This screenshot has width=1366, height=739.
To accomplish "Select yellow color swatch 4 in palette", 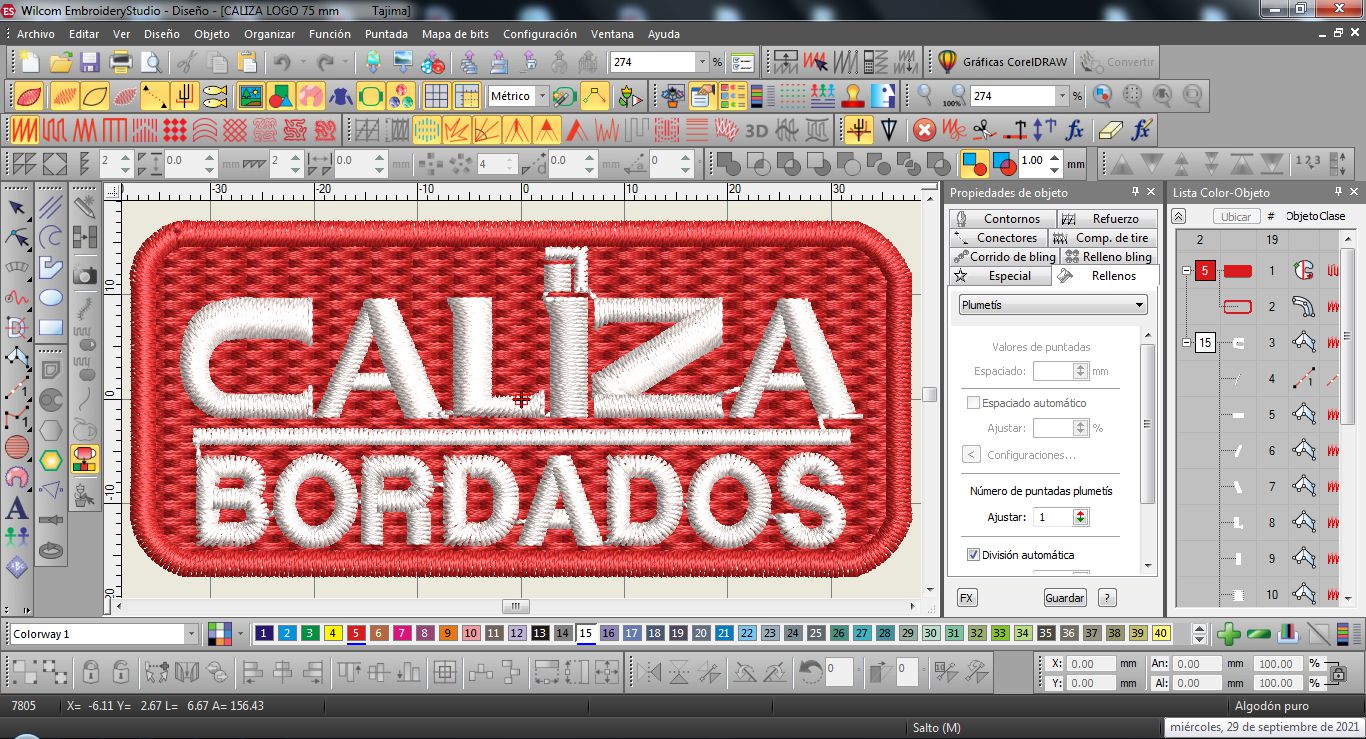I will pyautogui.click(x=333, y=633).
